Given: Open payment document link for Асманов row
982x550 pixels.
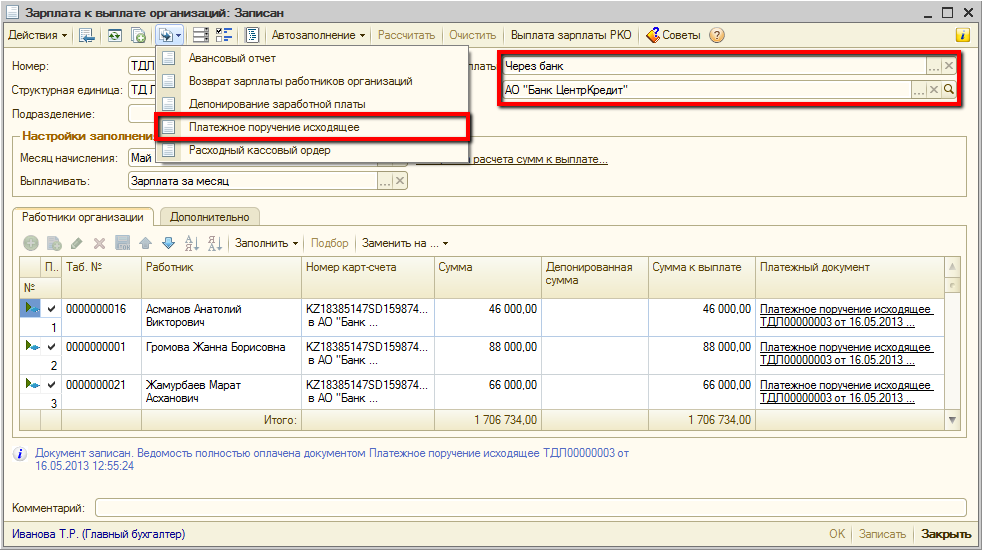Looking at the screenshot, I should 846,316.
